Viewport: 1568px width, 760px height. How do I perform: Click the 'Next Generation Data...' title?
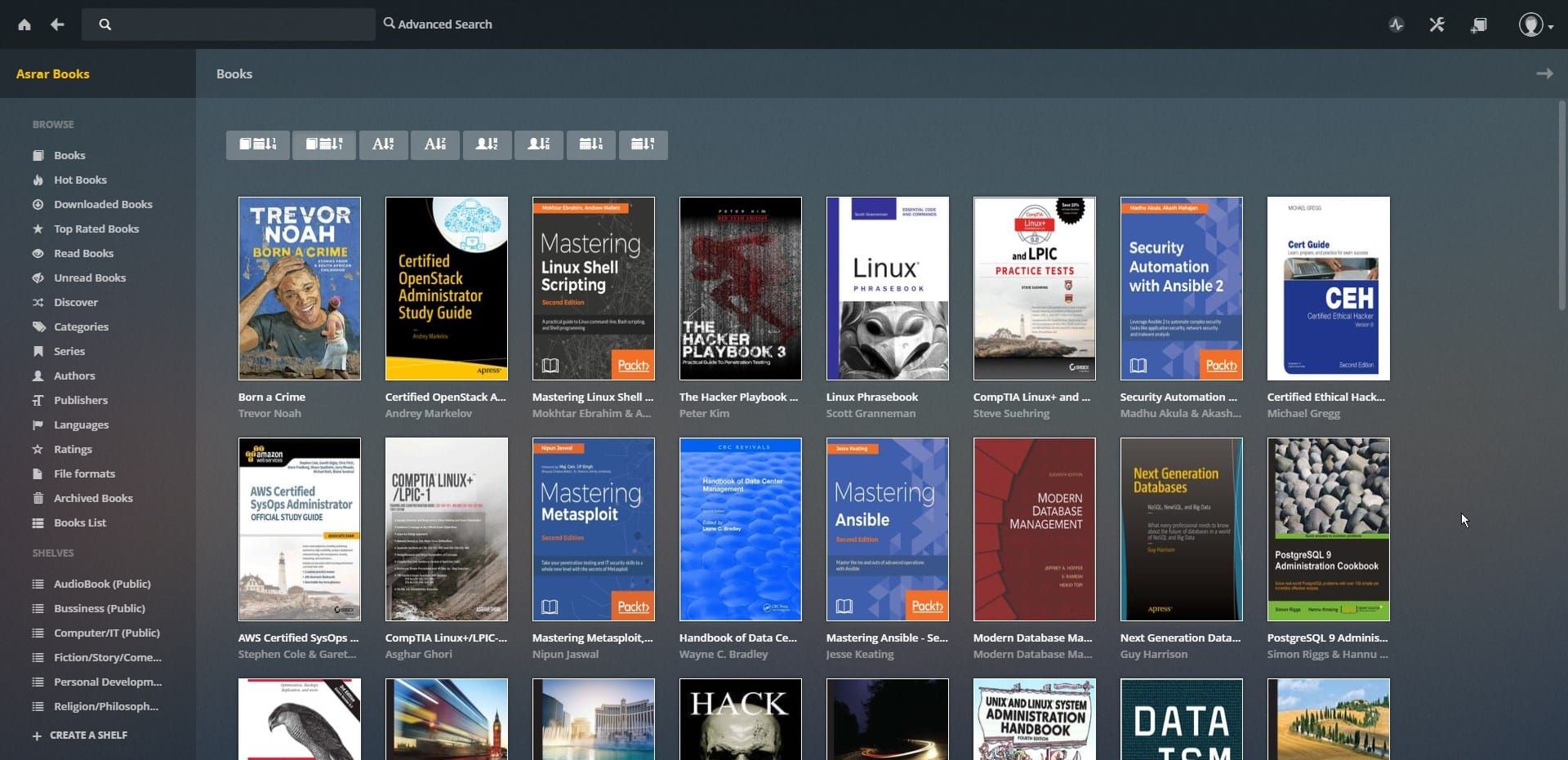1180,638
